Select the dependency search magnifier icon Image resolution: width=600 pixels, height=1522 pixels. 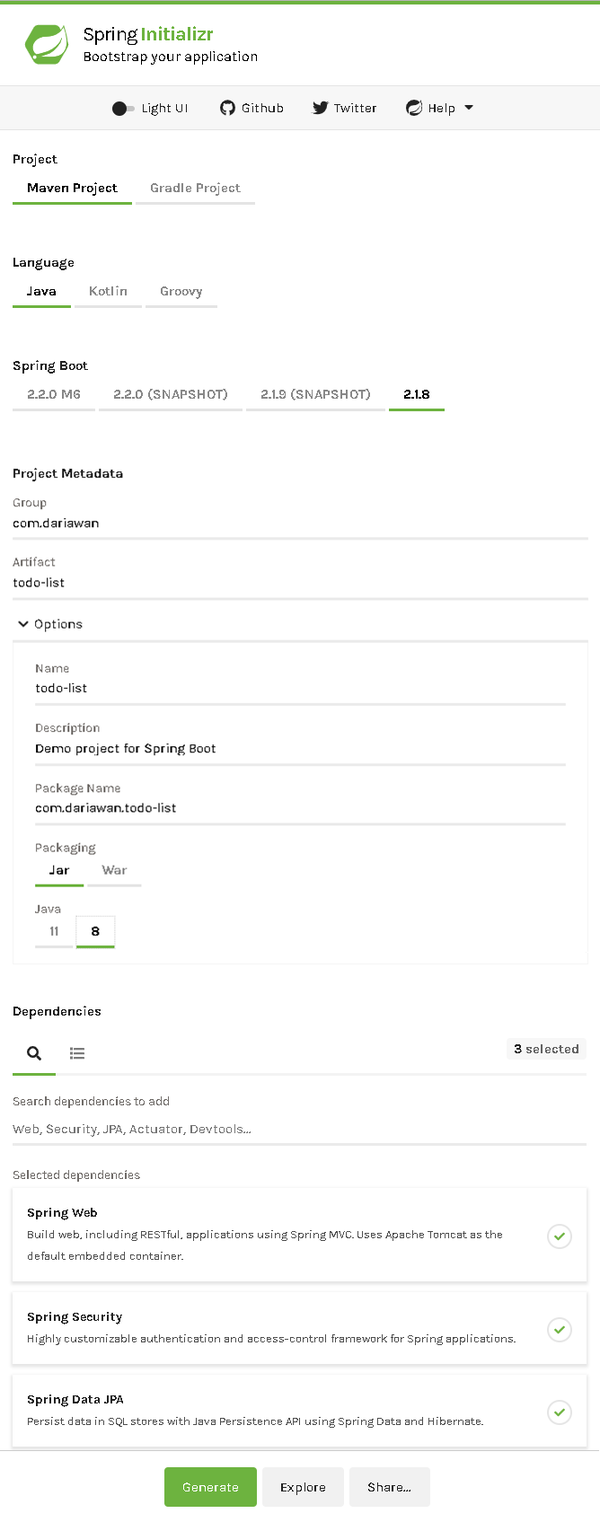[x=34, y=1053]
